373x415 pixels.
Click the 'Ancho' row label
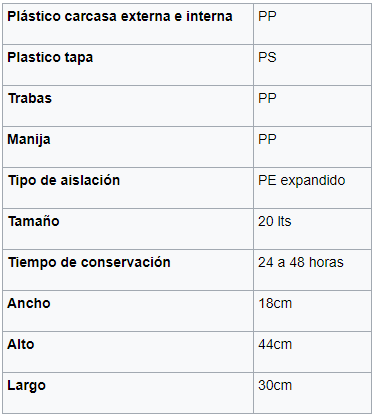(29, 303)
